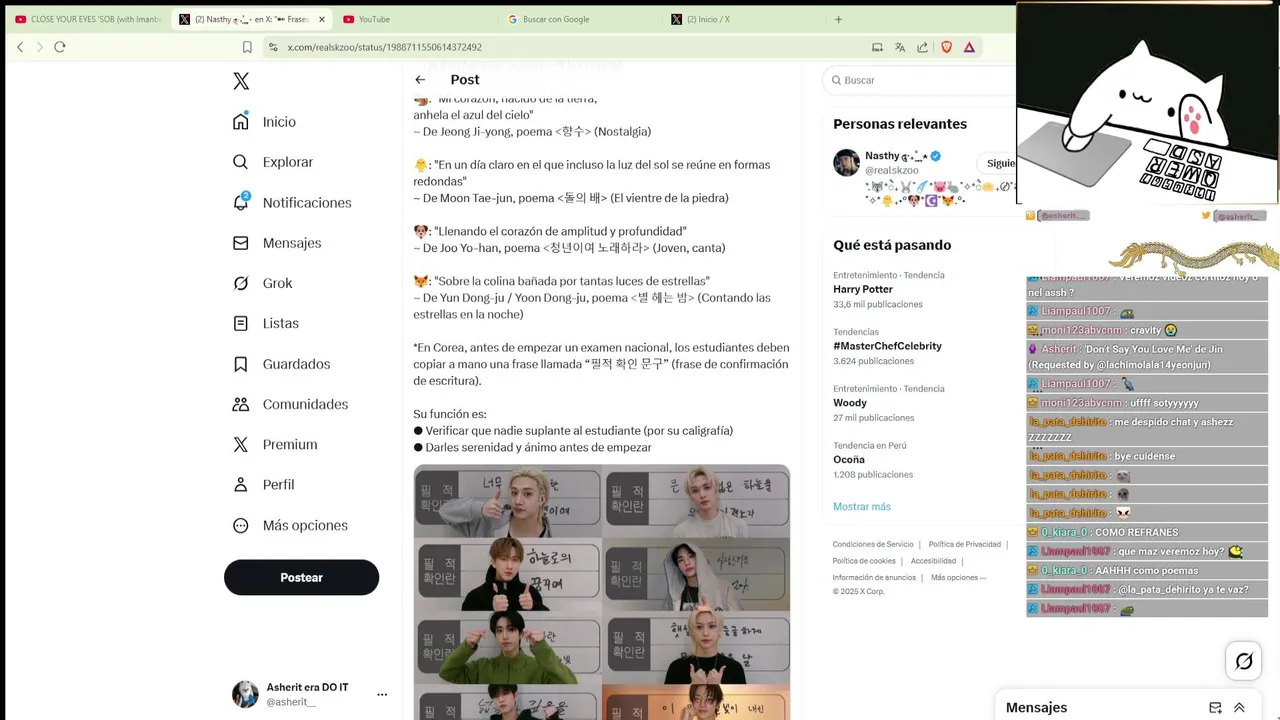Open Política de Privacidad link

pyautogui.click(x=965, y=544)
